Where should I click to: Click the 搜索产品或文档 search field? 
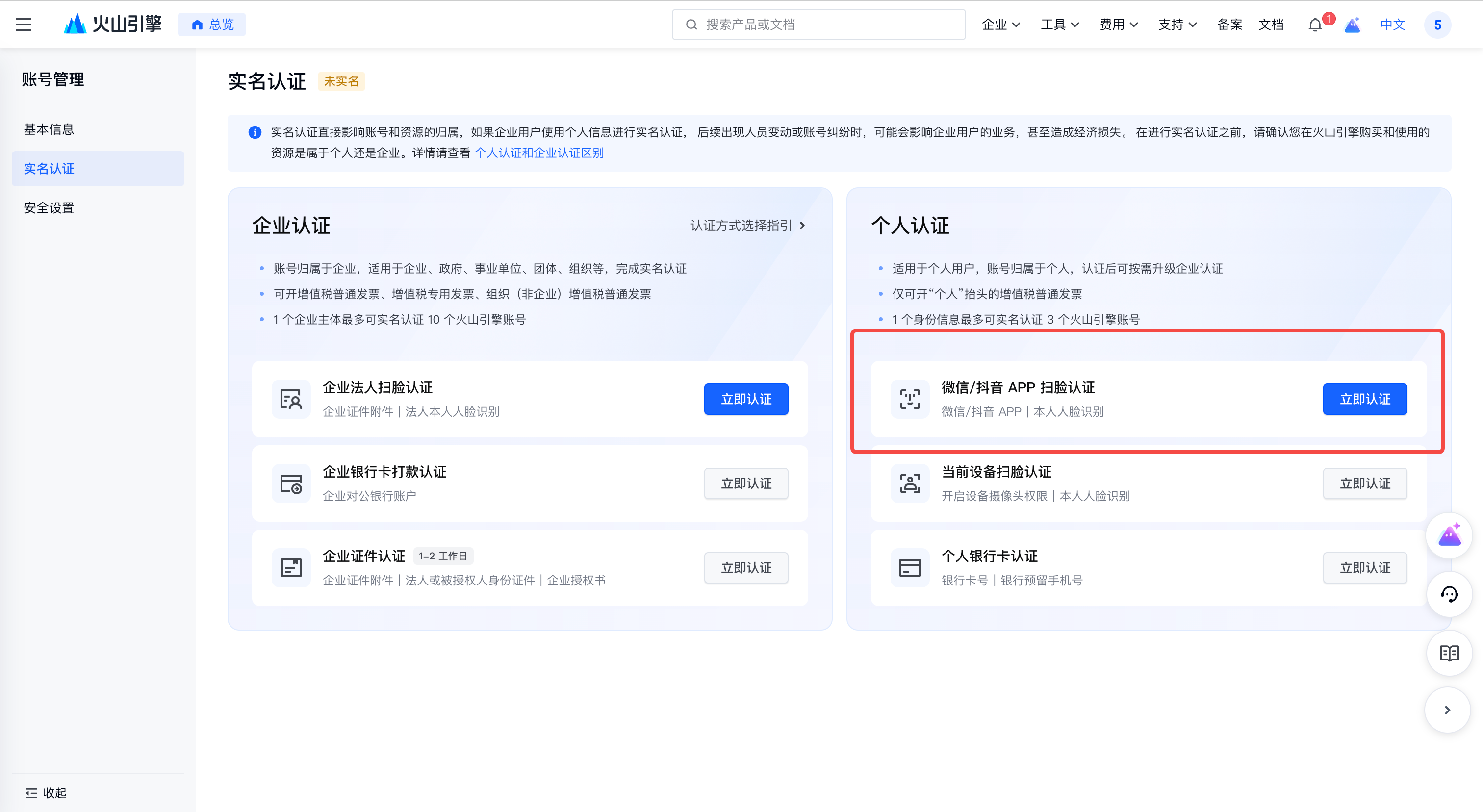[818, 24]
